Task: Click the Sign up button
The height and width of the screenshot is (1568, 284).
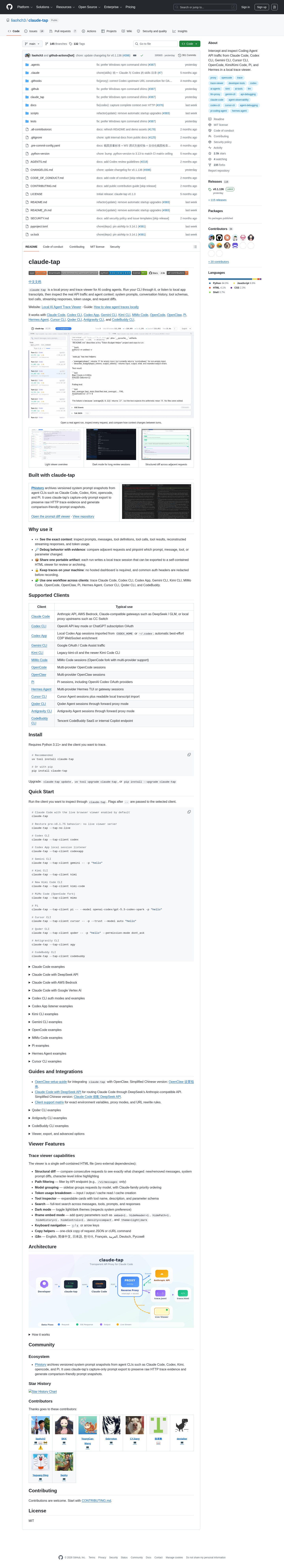Action: 262,7
